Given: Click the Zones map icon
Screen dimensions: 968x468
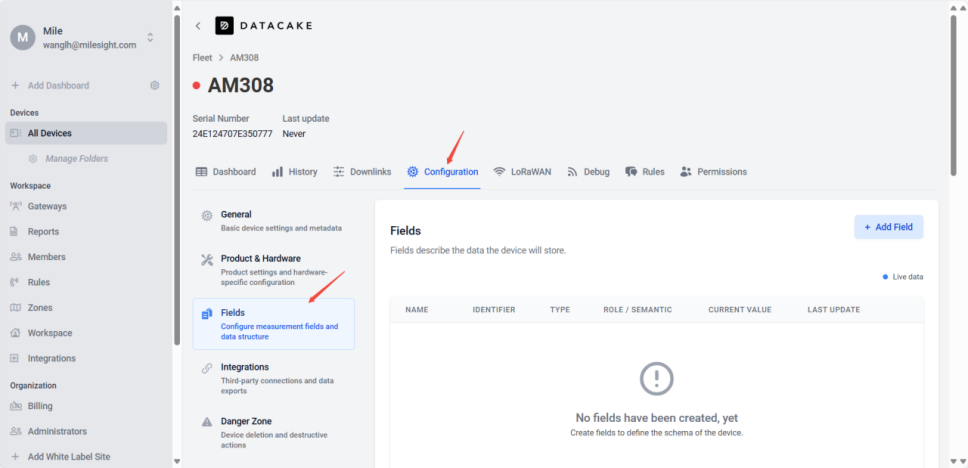Looking at the screenshot, I should click(x=15, y=307).
